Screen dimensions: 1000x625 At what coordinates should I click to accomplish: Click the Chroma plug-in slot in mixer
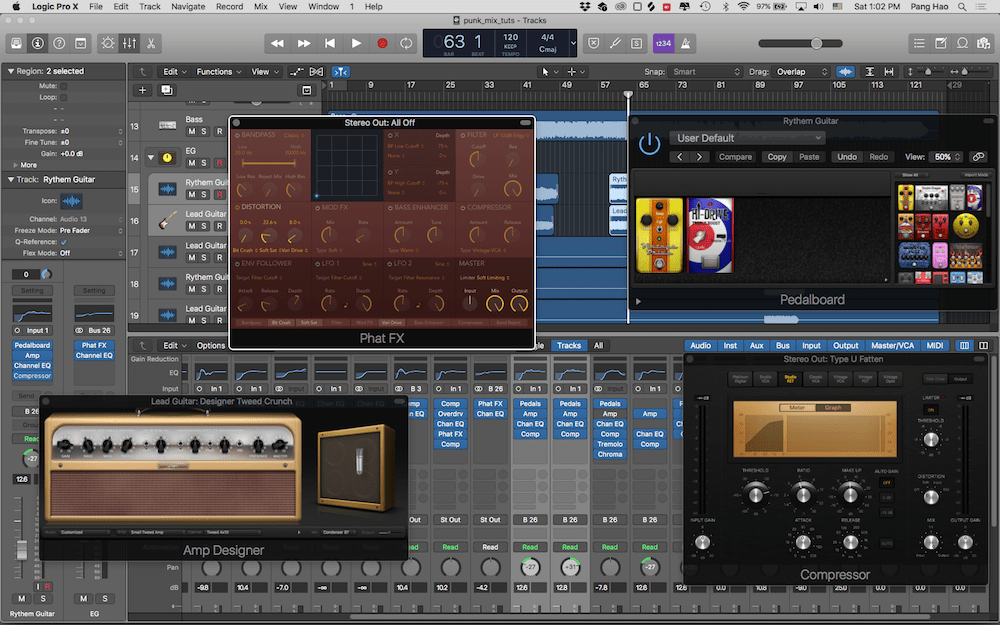[610, 454]
